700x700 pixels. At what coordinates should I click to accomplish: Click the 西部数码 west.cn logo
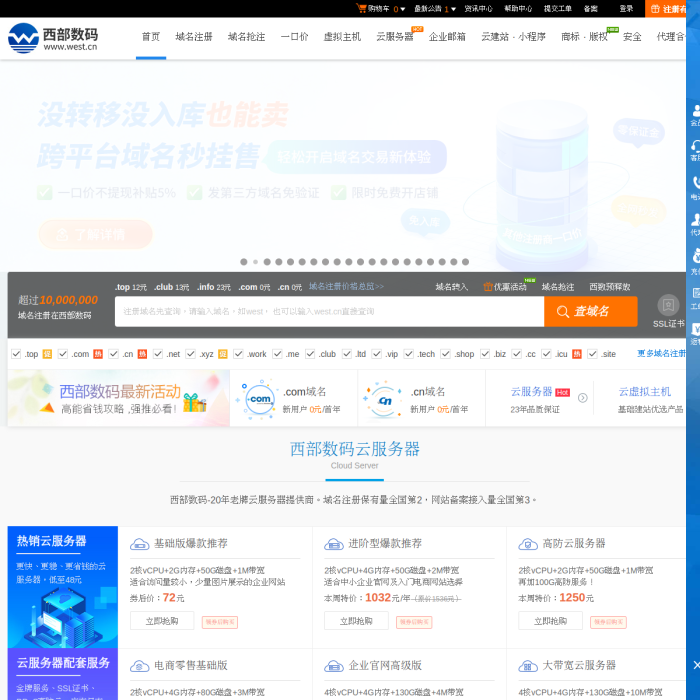click(x=53, y=38)
